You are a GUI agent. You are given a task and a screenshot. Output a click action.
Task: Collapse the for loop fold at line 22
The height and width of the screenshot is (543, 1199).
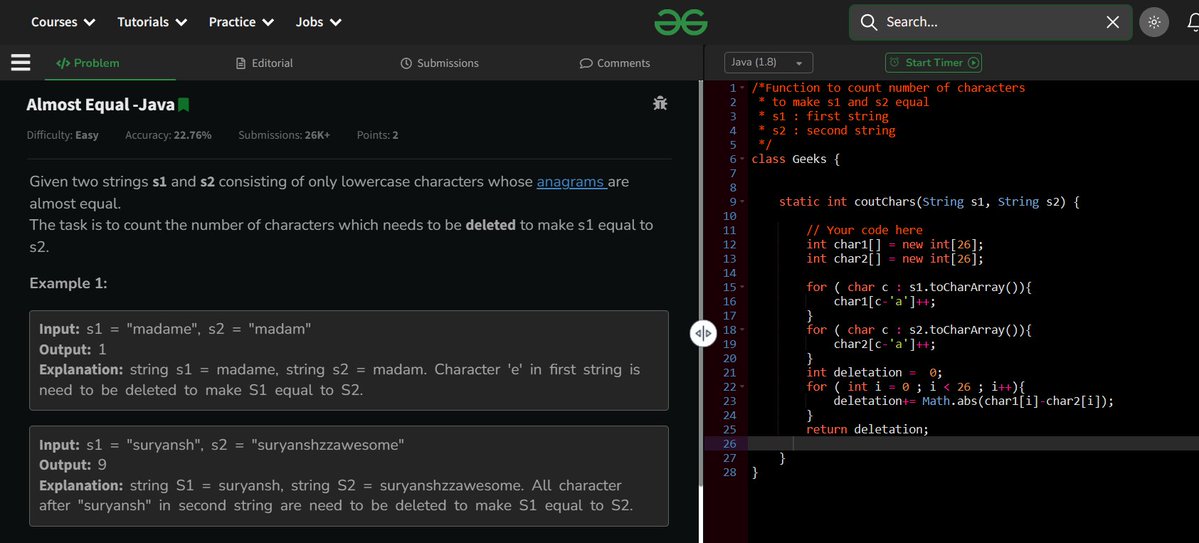pyautogui.click(x=742, y=386)
